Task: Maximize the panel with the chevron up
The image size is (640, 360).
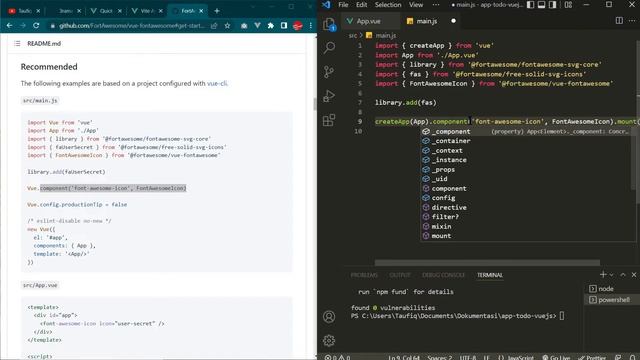Action: (x=623, y=275)
